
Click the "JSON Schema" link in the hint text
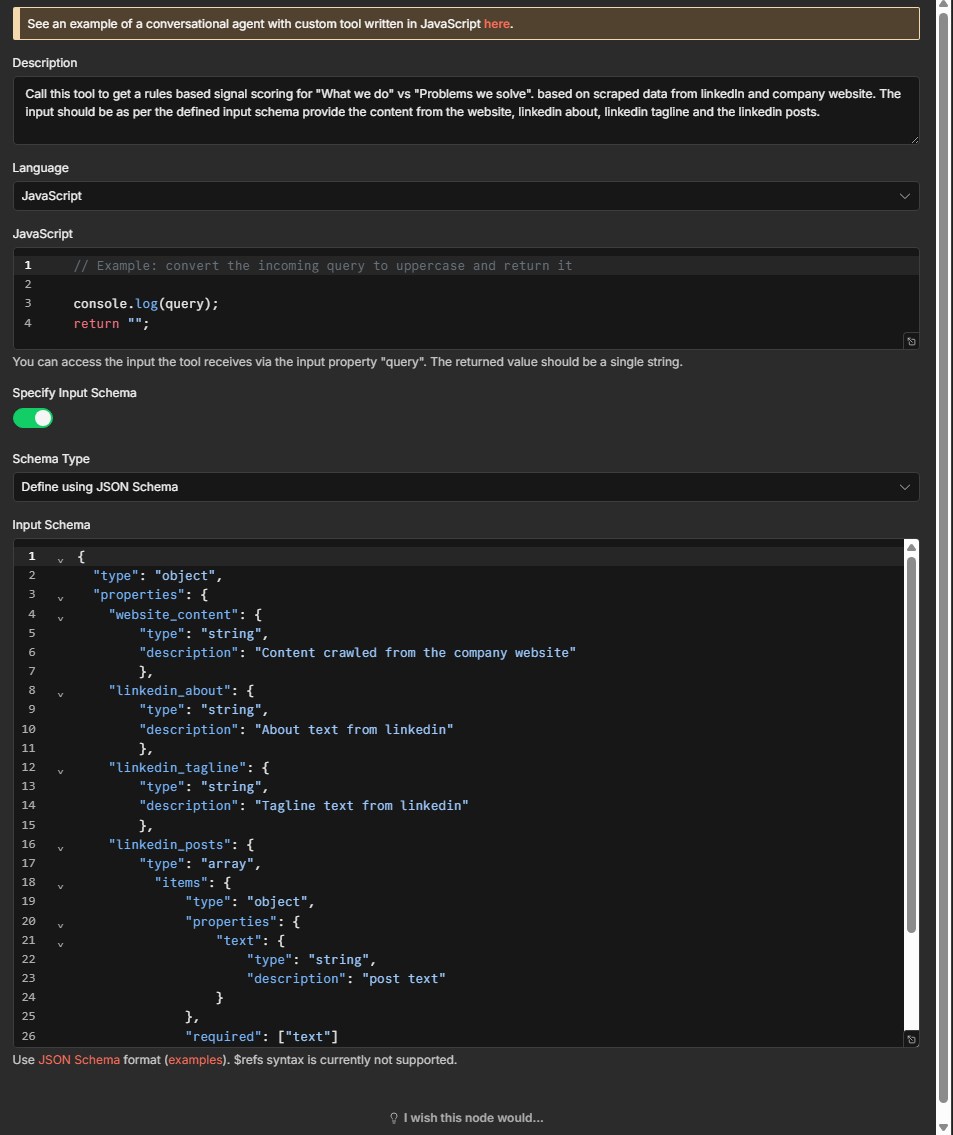pos(79,1060)
